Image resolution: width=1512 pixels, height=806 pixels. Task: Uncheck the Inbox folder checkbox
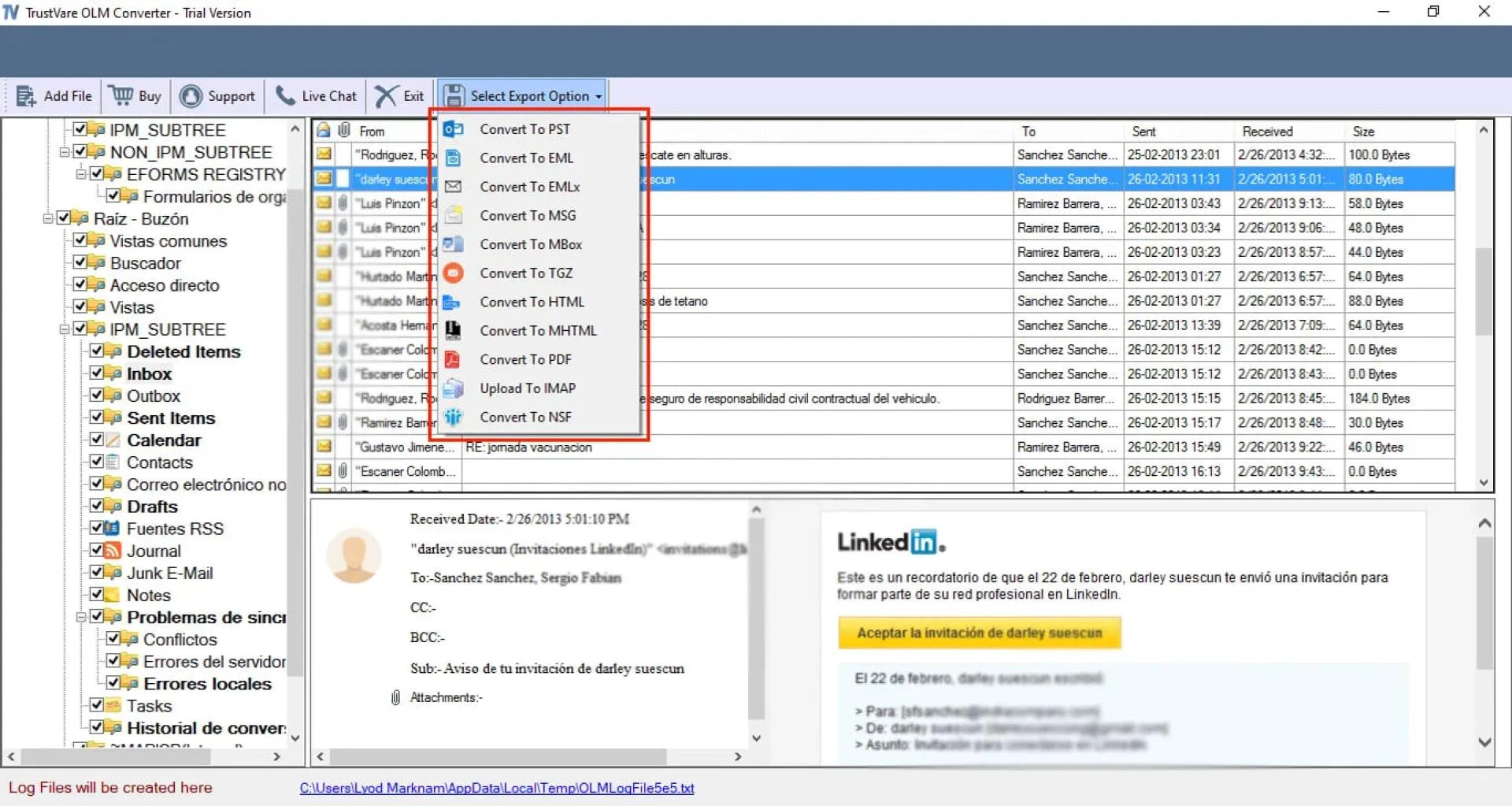click(x=97, y=373)
